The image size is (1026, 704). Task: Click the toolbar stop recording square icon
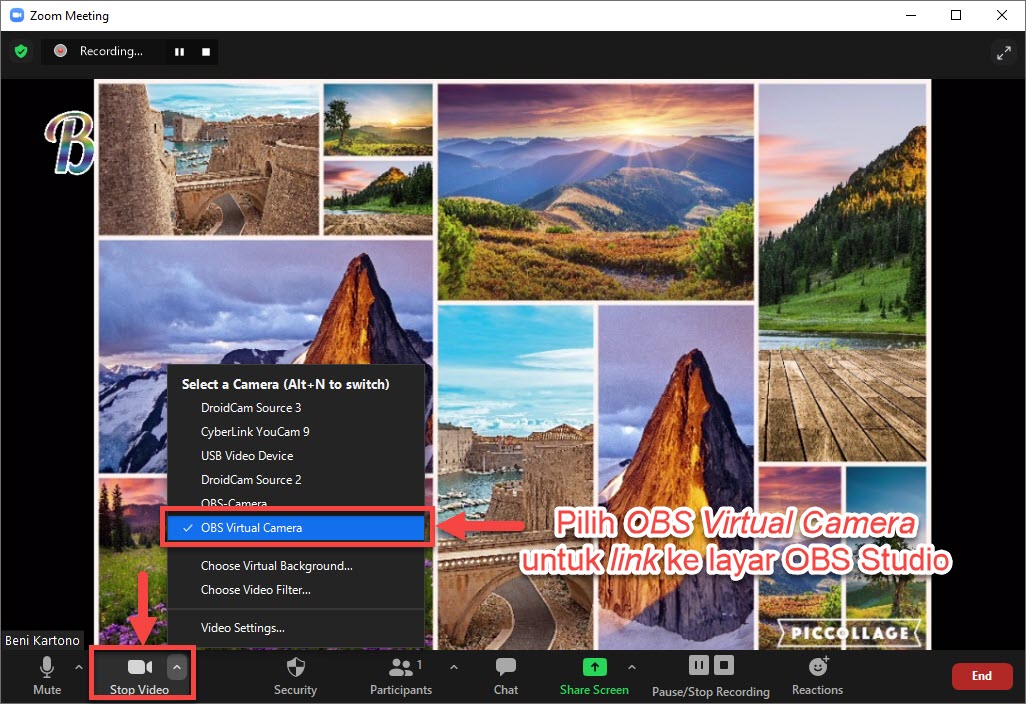[x=723, y=665]
